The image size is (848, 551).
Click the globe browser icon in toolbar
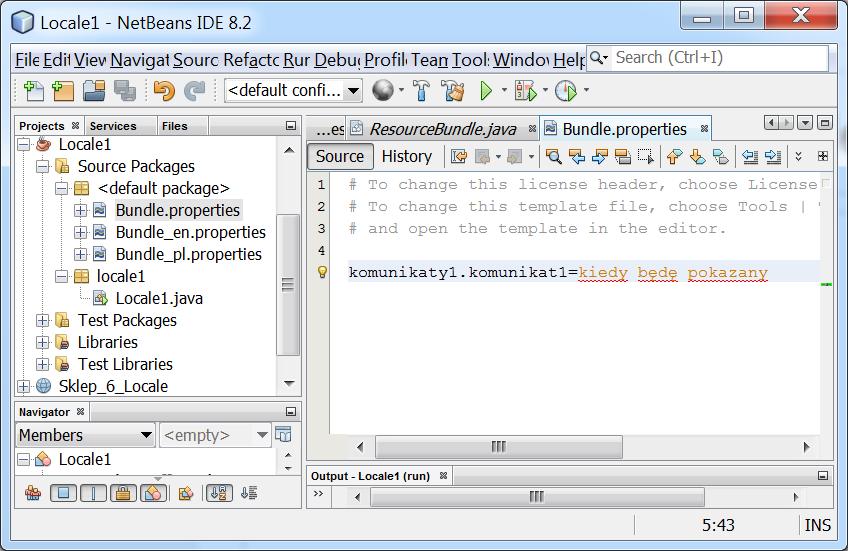[383, 90]
